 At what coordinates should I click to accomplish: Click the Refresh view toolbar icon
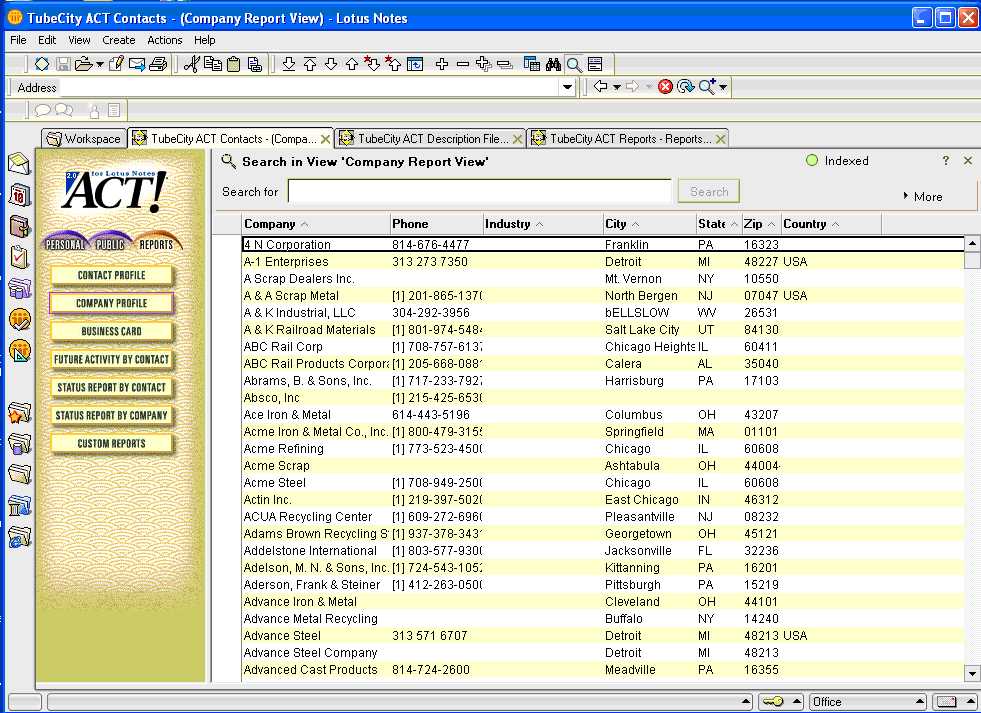click(415, 64)
